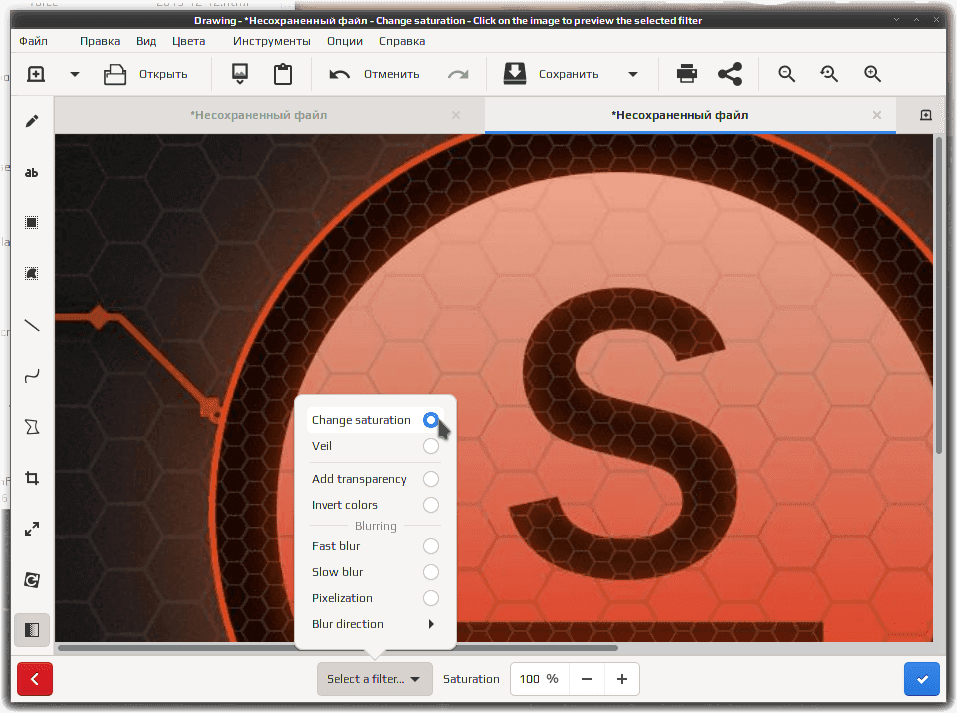Activate the Rotate tool

click(x=32, y=579)
